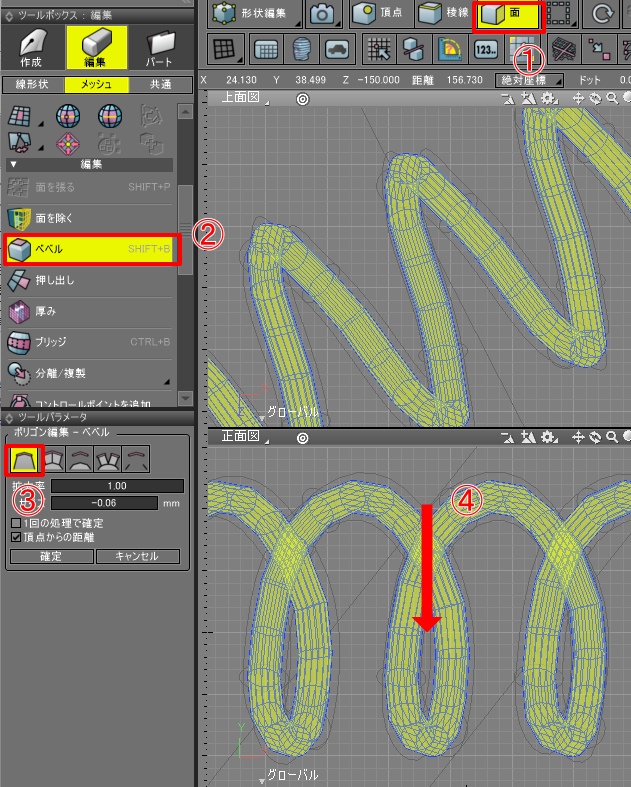Click the 面を除く (remove face) tool
The width and height of the screenshot is (631, 787).
pyautogui.click(x=90, y=218)
